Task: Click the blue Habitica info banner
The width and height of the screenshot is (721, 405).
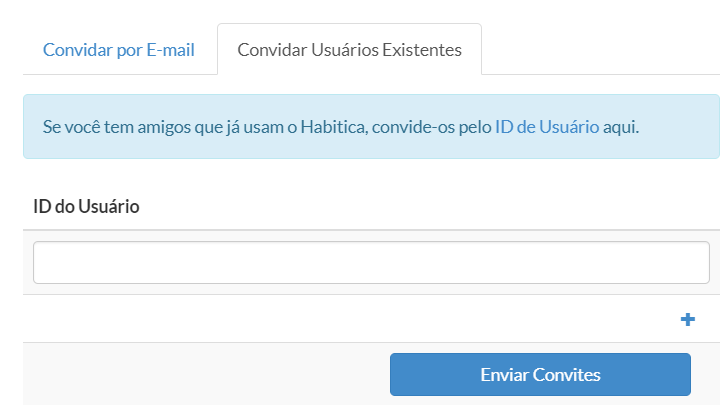Action: point(371,127)
